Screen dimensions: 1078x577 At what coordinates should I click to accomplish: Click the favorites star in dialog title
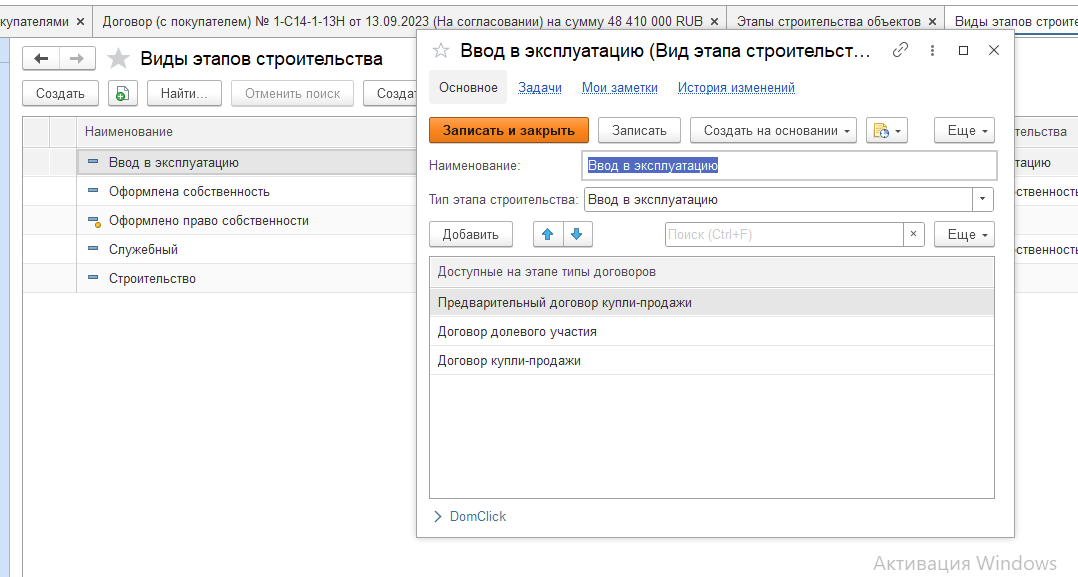[441, 51]
